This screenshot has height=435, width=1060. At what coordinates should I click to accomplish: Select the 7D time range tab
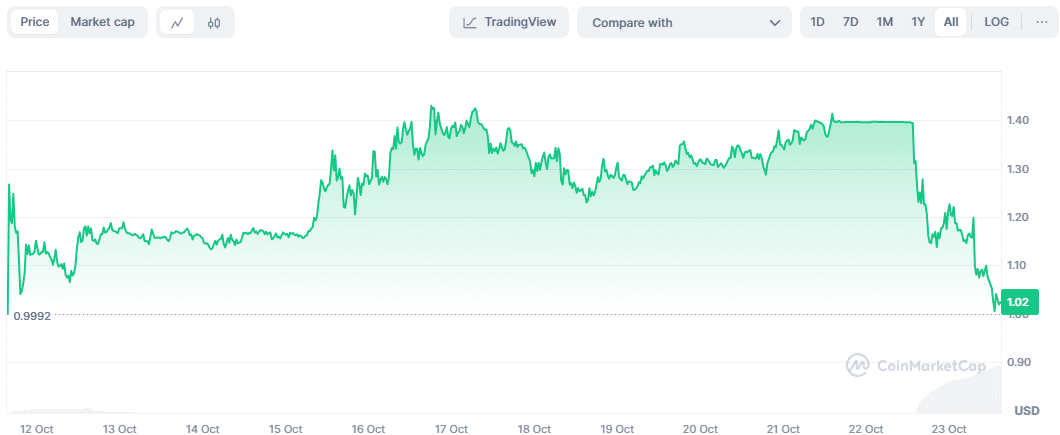tap(851, 22)
